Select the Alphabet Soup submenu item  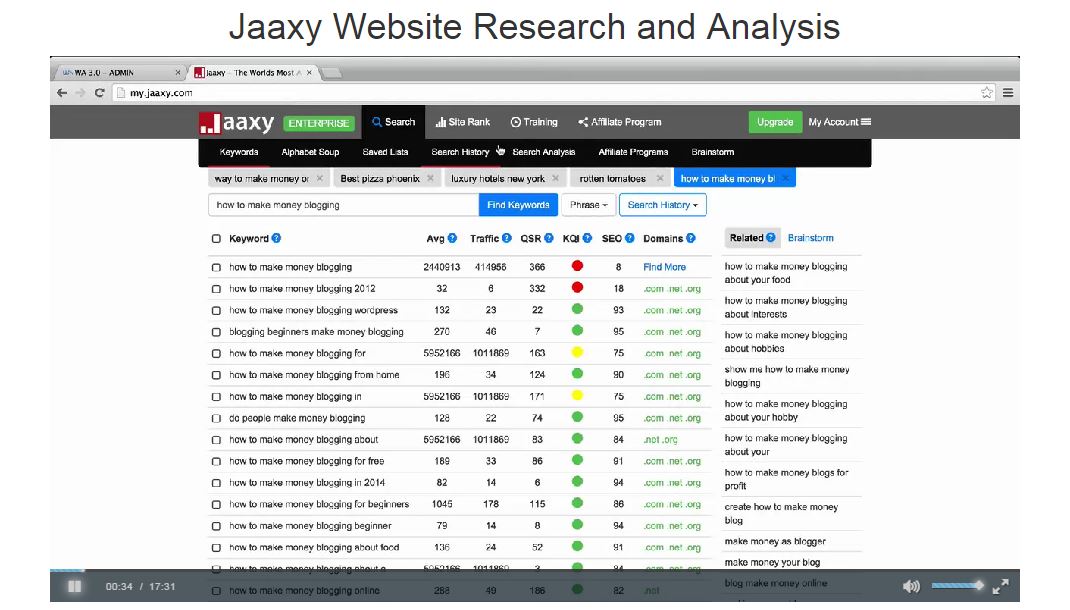tap(310, 152)
